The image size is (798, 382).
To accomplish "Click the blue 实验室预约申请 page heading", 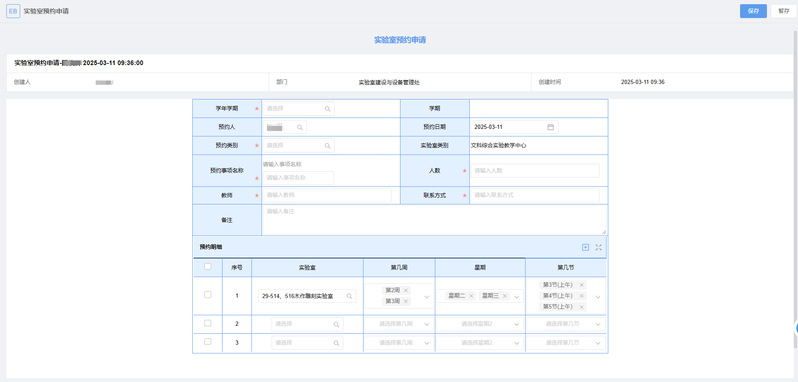I will point(400,40).
